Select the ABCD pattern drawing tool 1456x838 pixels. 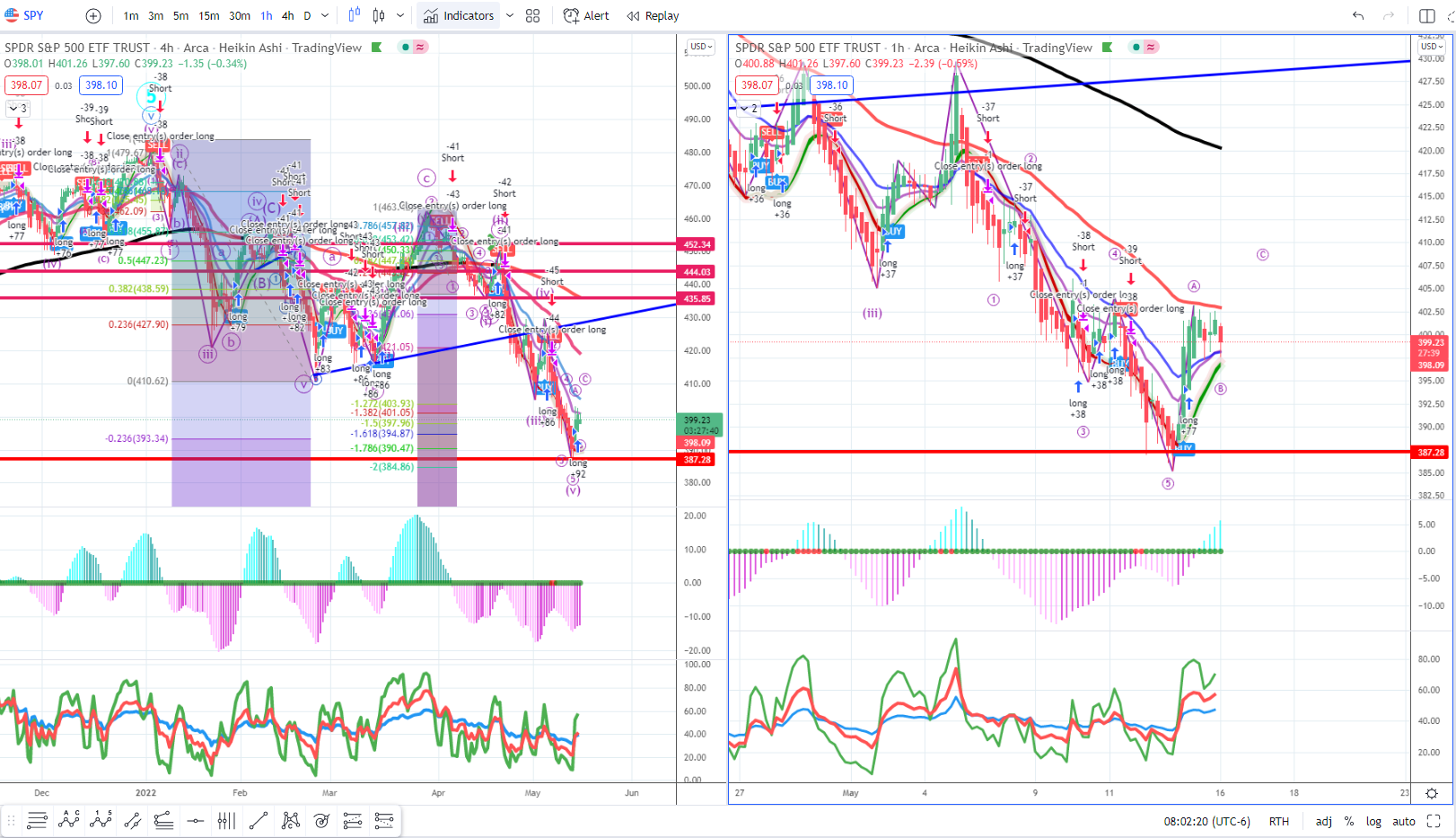[x=69, y=820]
